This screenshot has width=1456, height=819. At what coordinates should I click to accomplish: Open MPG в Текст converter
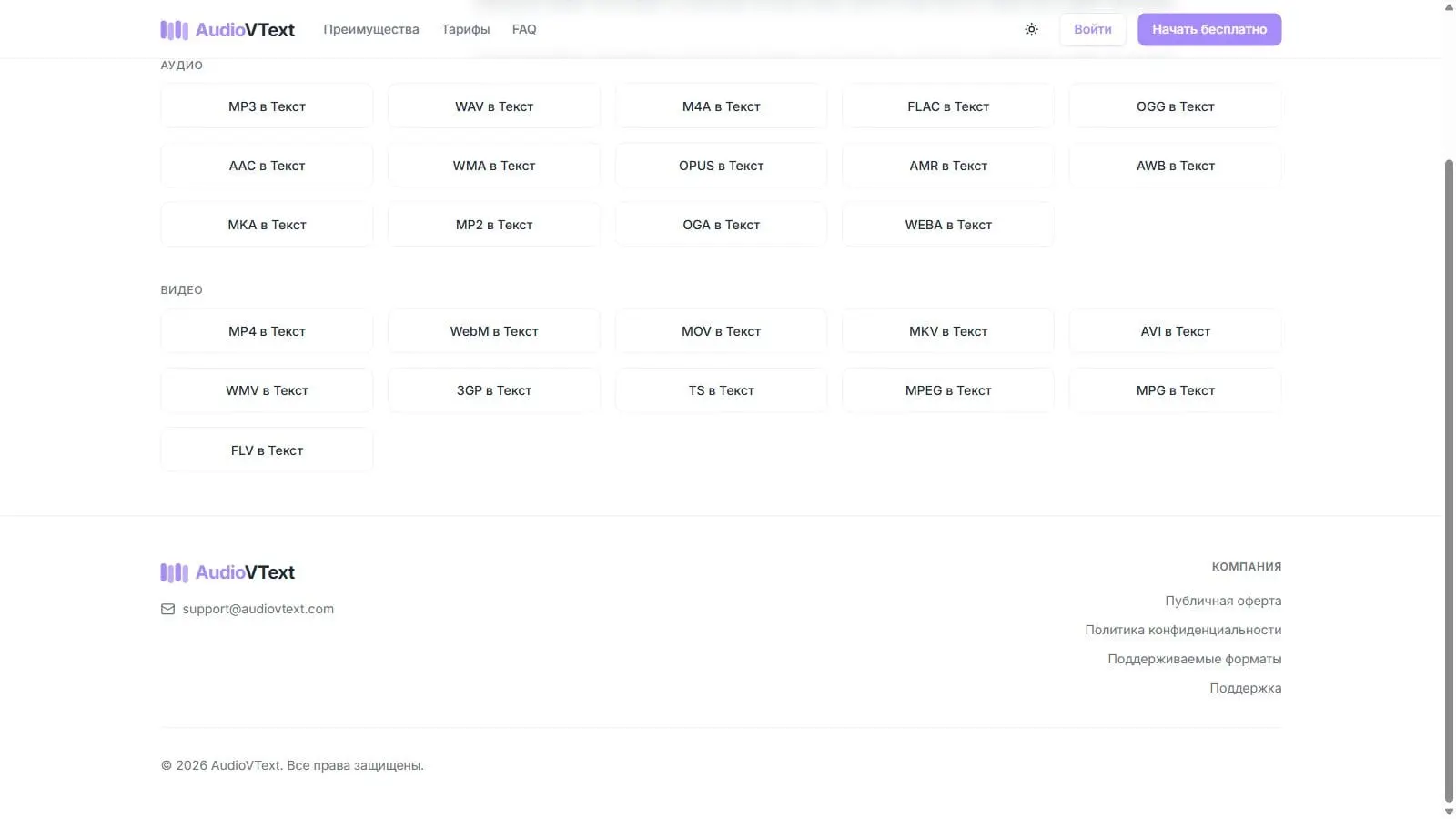(1176, 390)
